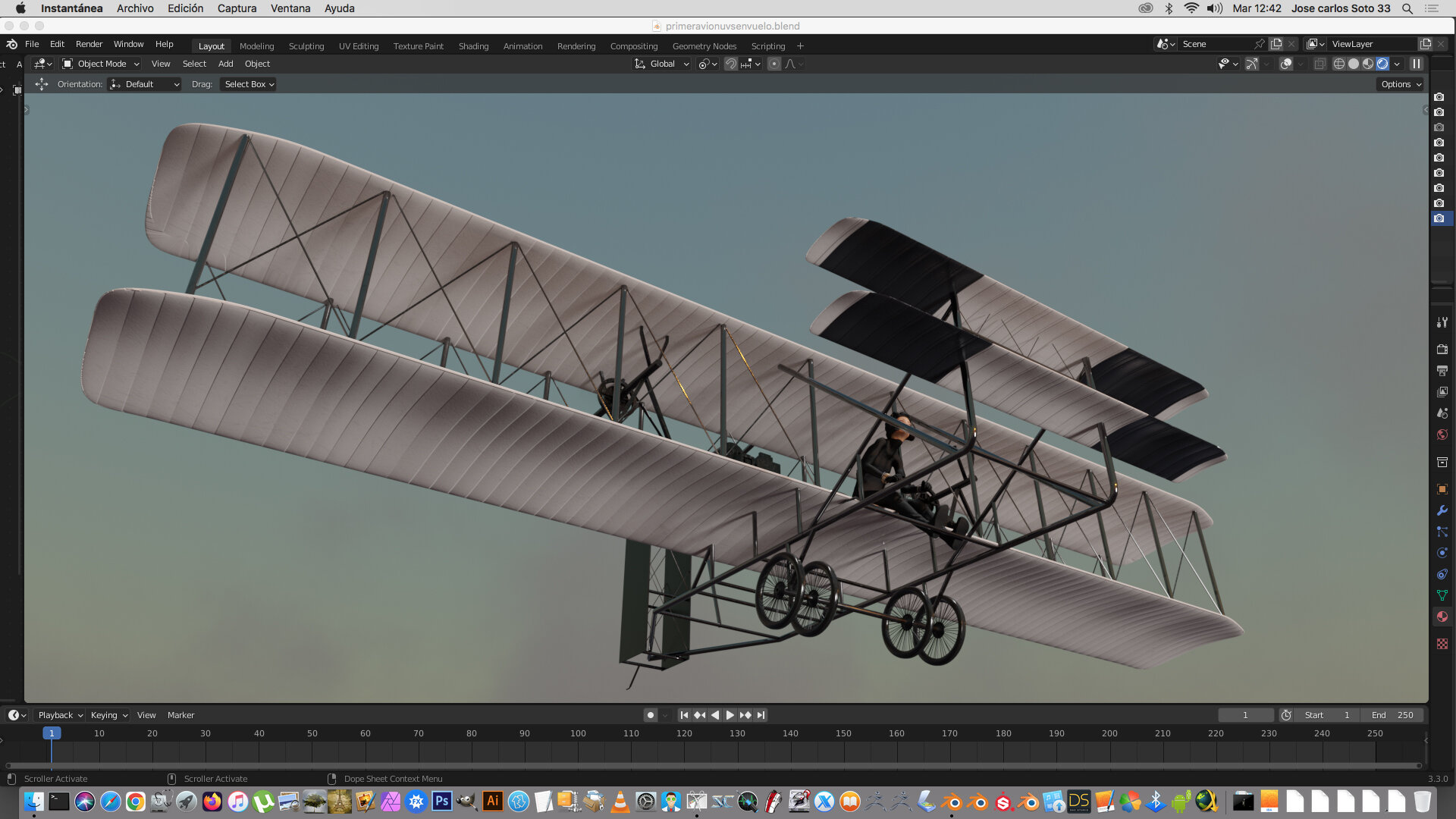Open the Physics properties tab
Screen dimensions: 1456x819
tap(1442, 553)
